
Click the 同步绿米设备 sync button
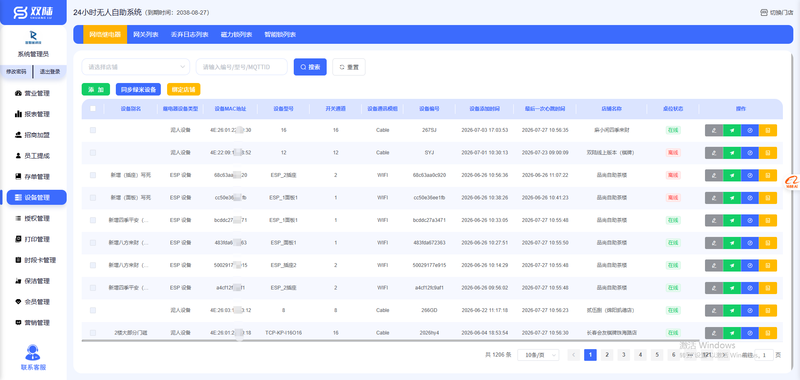pos(138,89)
